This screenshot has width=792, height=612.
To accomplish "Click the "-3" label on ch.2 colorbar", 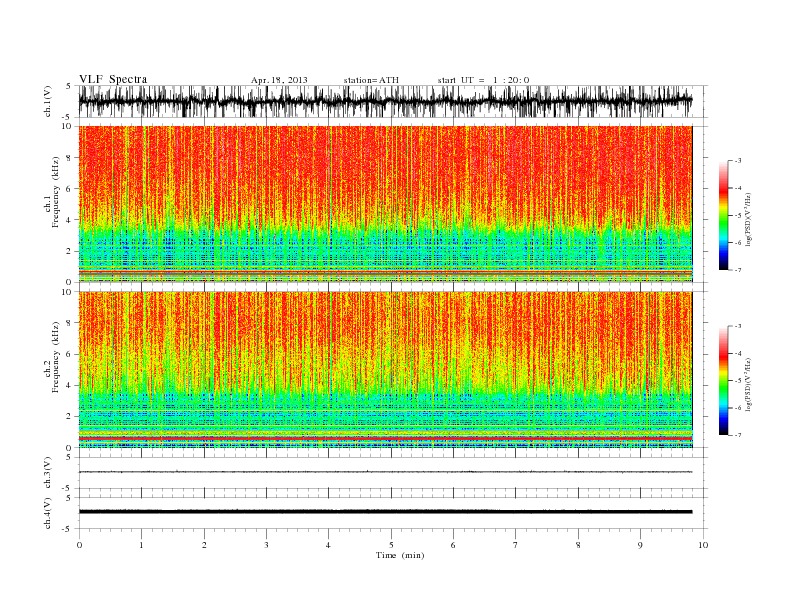I will [x=738, y=326].
